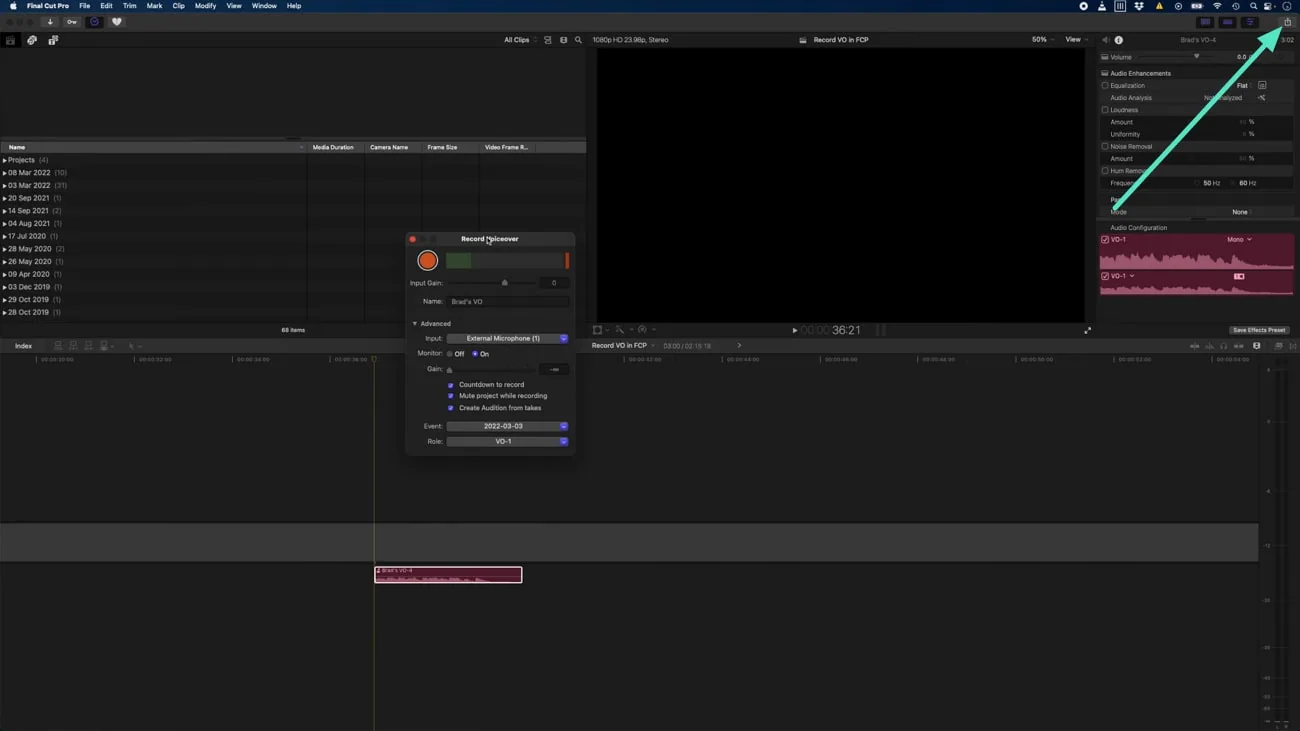
Task: Switch to the Info inspector icon
Action: (x=1118, y=40)
